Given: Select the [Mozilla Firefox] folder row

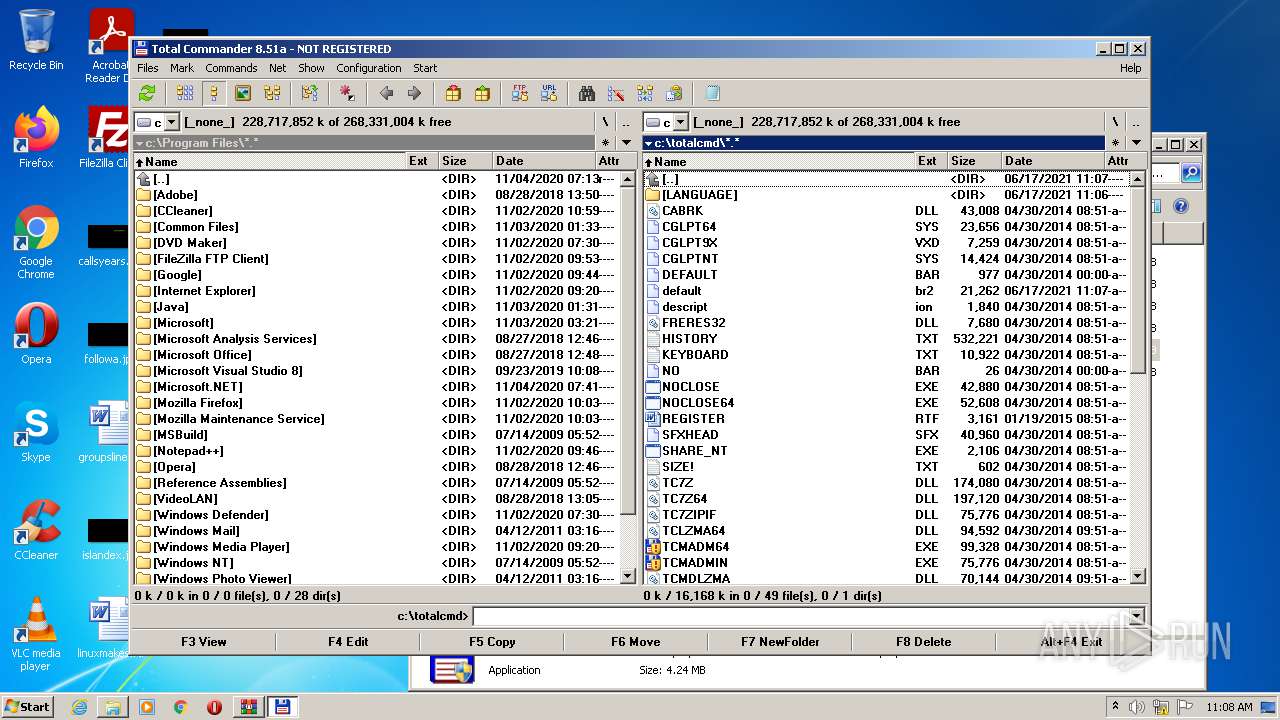Looking at the screenshot, I should point(377,403).
